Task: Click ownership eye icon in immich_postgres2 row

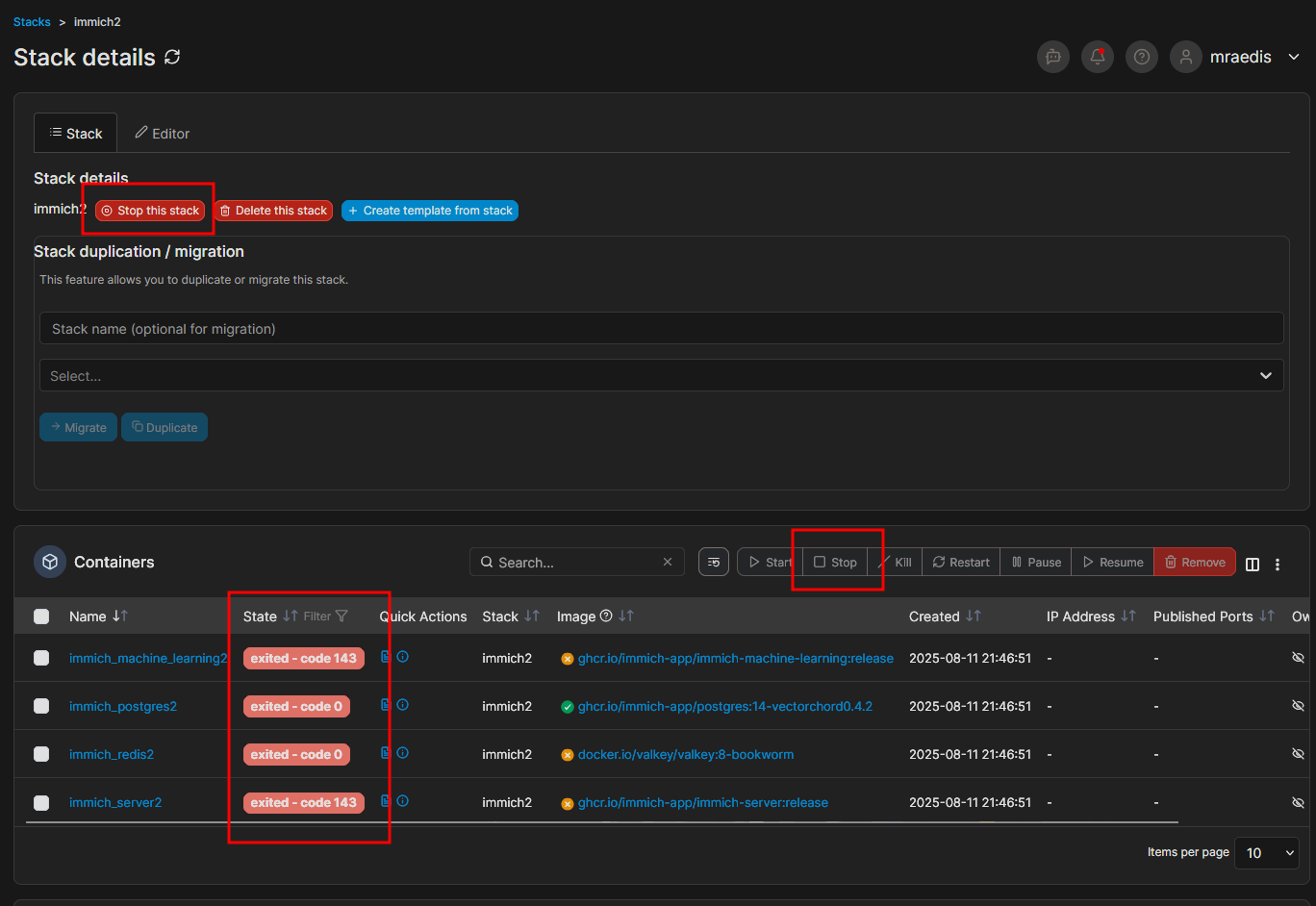Action: (x=1298, y=706)
